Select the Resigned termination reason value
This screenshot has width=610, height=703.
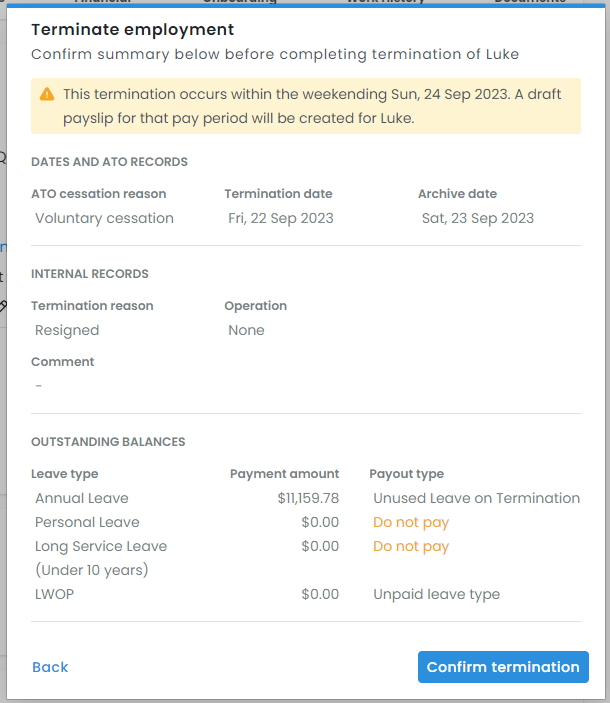click(x=67, y=330)
